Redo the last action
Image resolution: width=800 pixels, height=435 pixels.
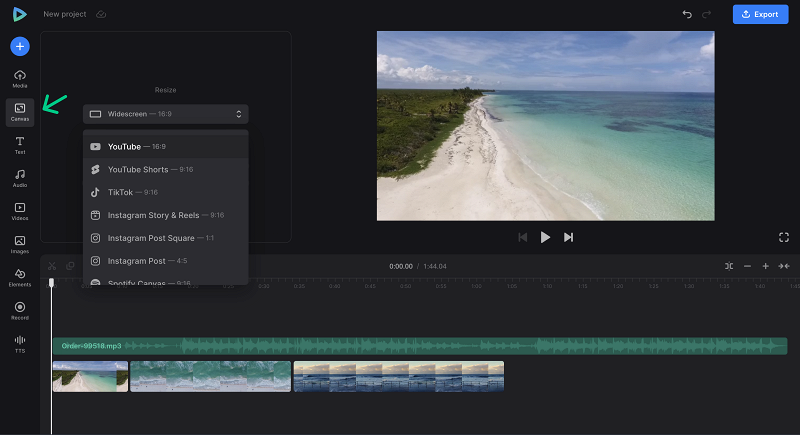pyautogui.click(x=707, y=14)
